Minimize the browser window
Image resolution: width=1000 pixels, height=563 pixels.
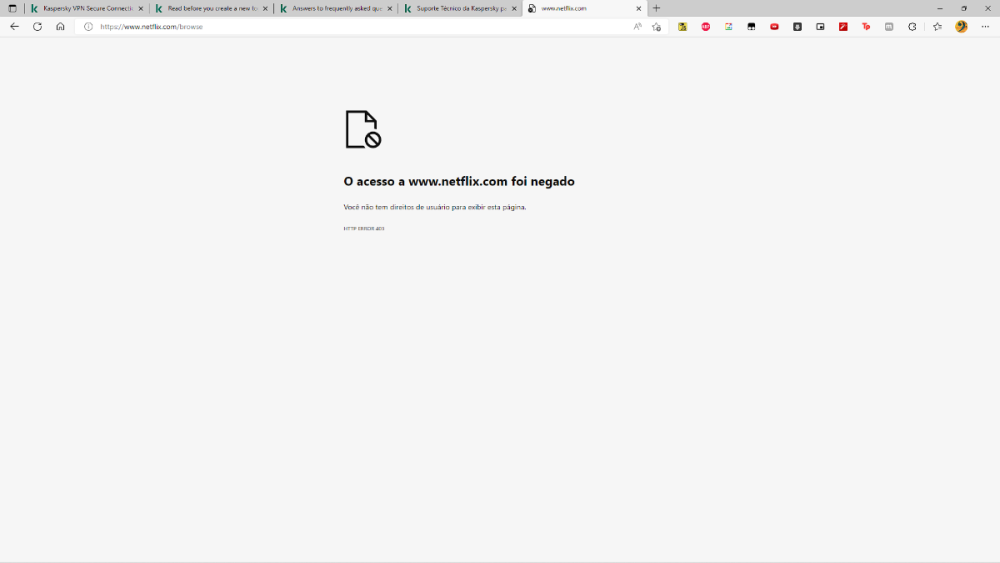[939, 8]
